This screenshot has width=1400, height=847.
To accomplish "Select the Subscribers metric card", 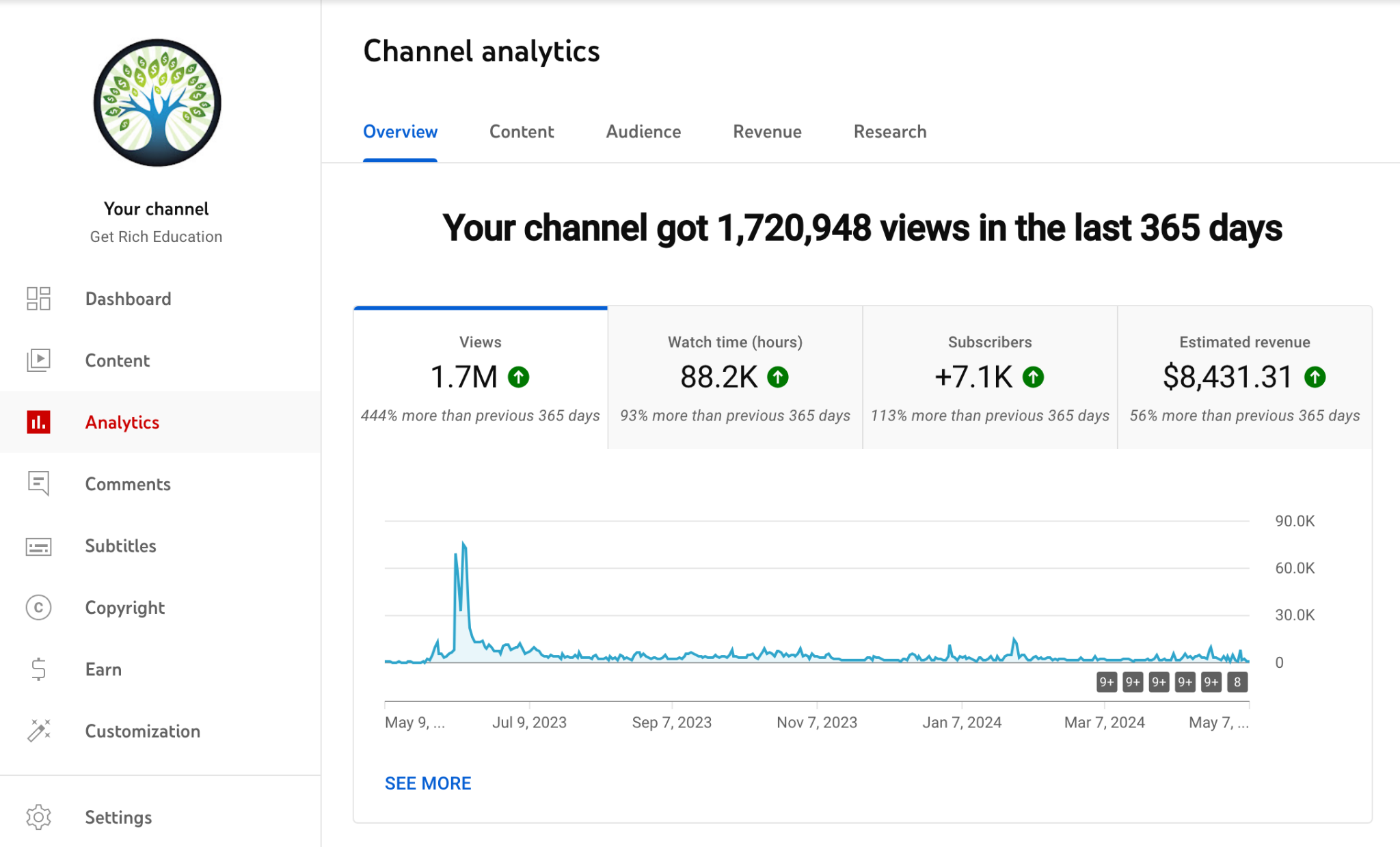I will tap(990, 377).
